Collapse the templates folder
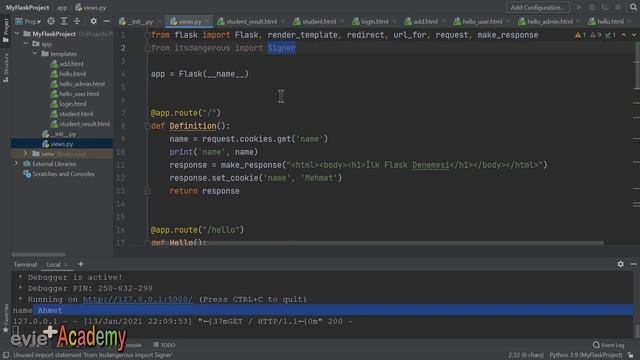640x360 pixels. (35, 53)
